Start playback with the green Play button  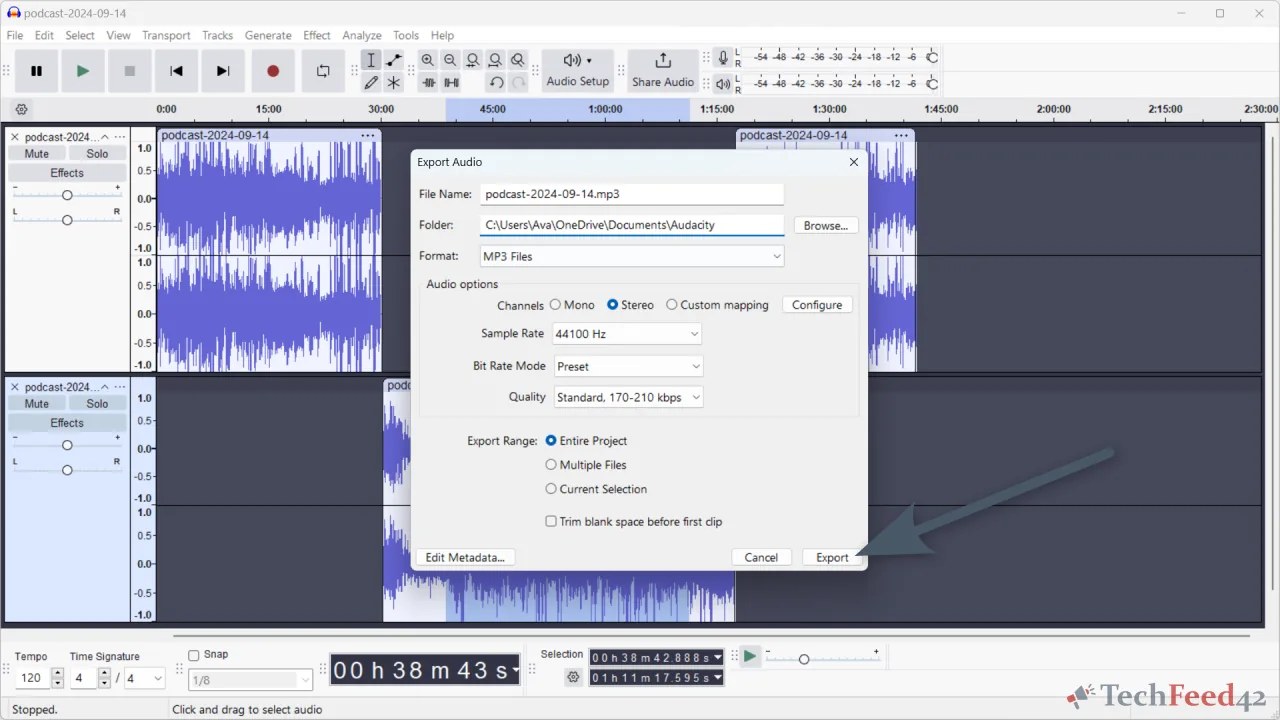[x=83, y=71]
